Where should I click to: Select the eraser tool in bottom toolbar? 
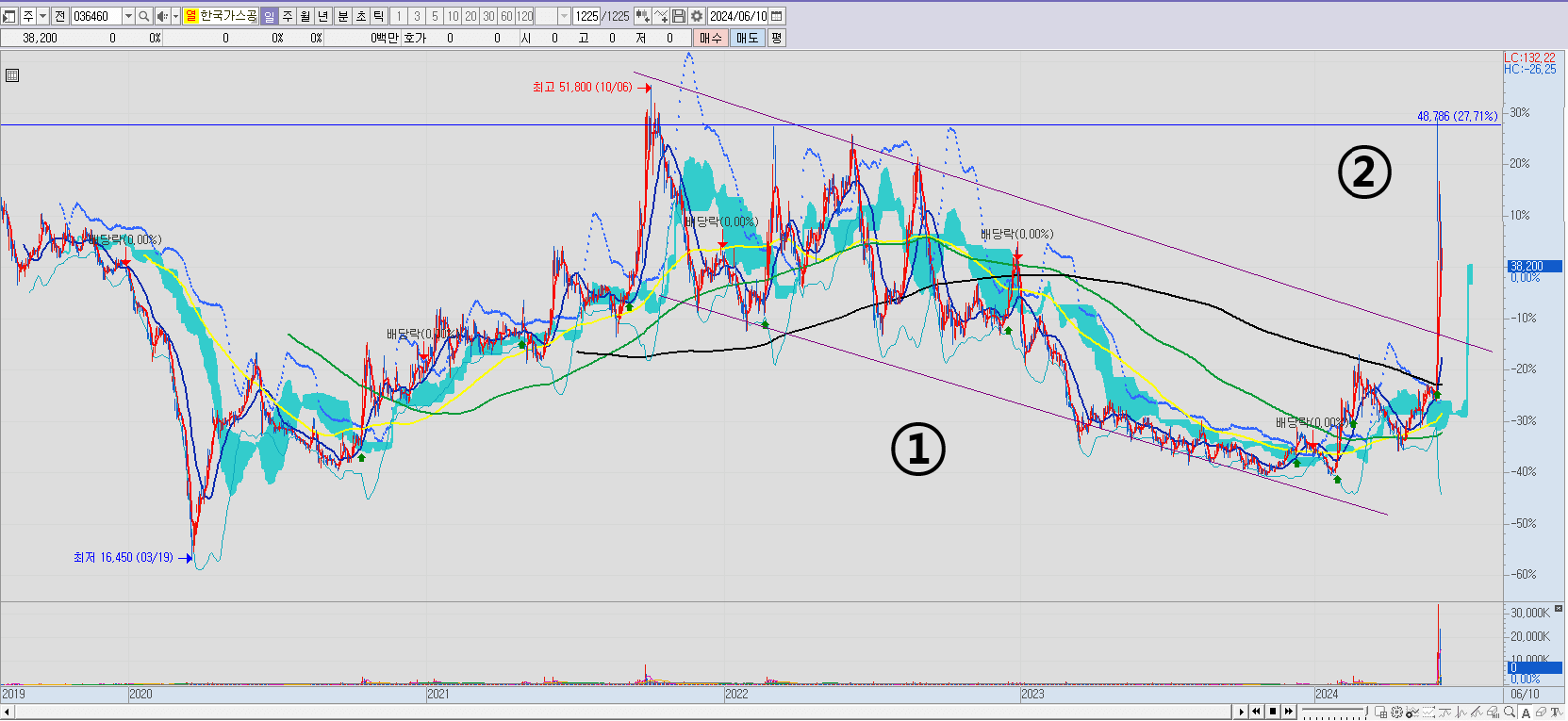click(1541, 713)
